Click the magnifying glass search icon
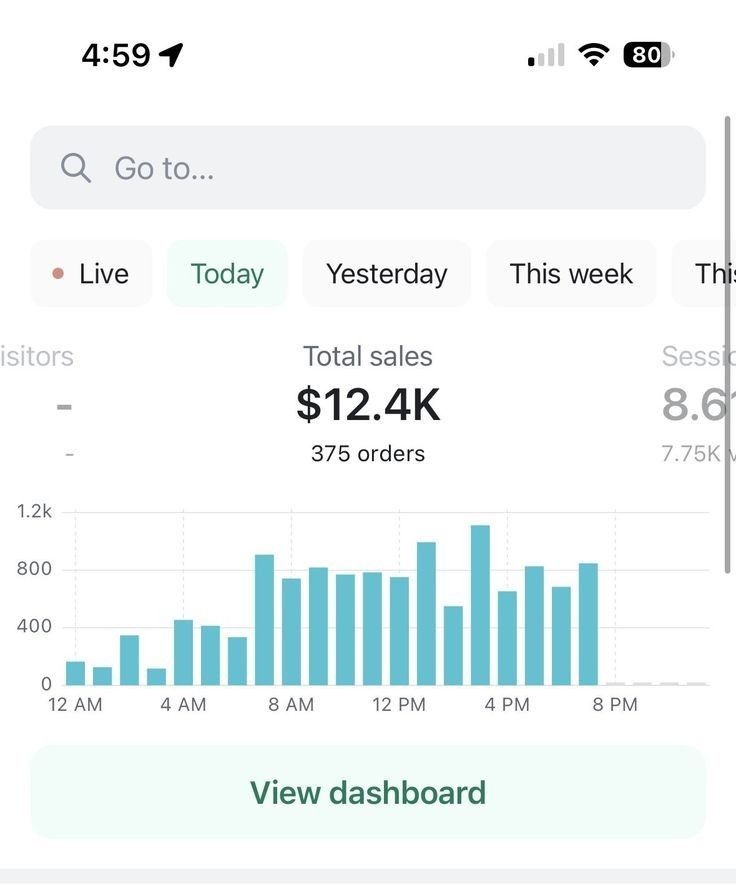The image size is (736, 885). pos(75,167)
